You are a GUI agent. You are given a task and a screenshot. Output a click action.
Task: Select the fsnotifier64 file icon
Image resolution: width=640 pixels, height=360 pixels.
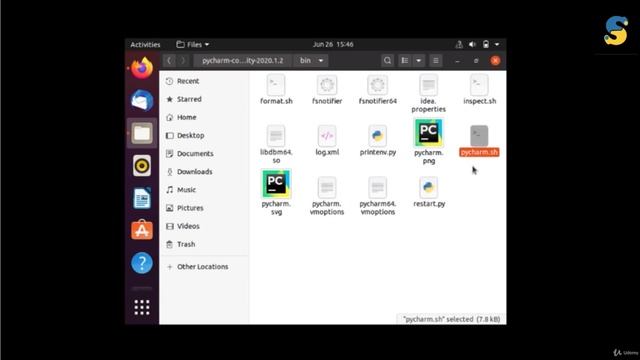[378, 85]
